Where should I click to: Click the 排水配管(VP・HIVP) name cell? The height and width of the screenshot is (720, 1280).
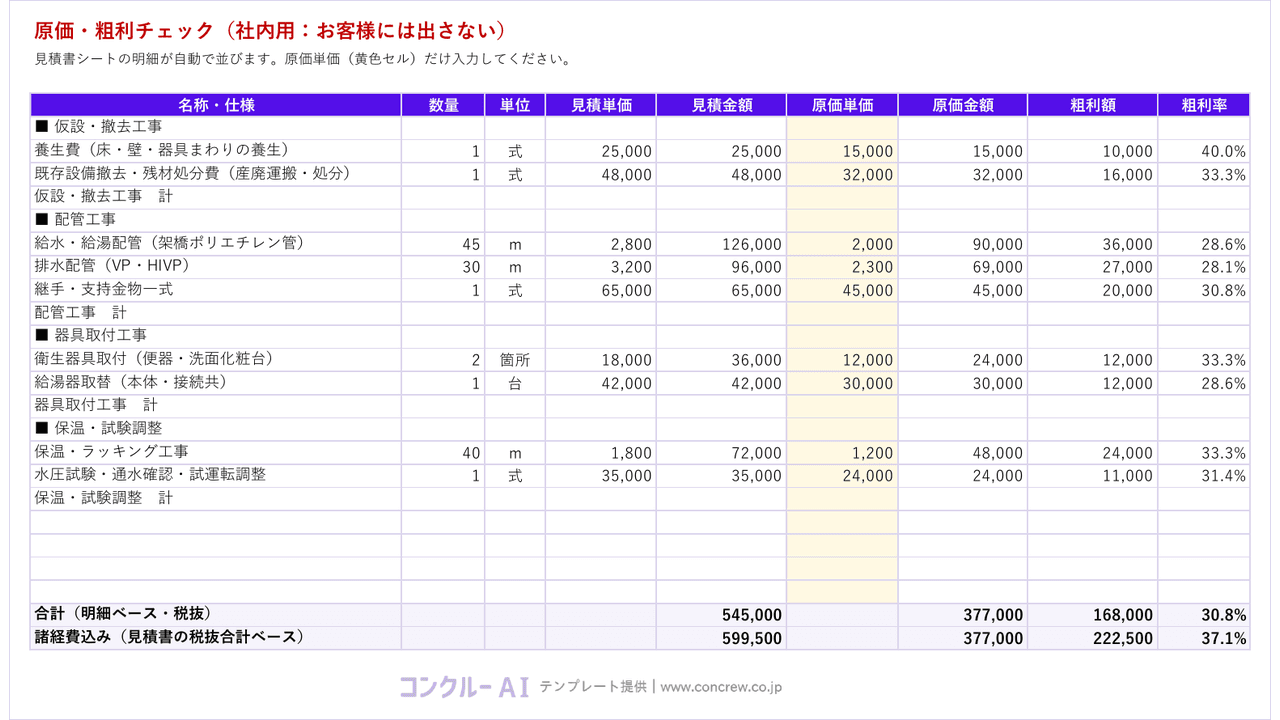[216, 267]
